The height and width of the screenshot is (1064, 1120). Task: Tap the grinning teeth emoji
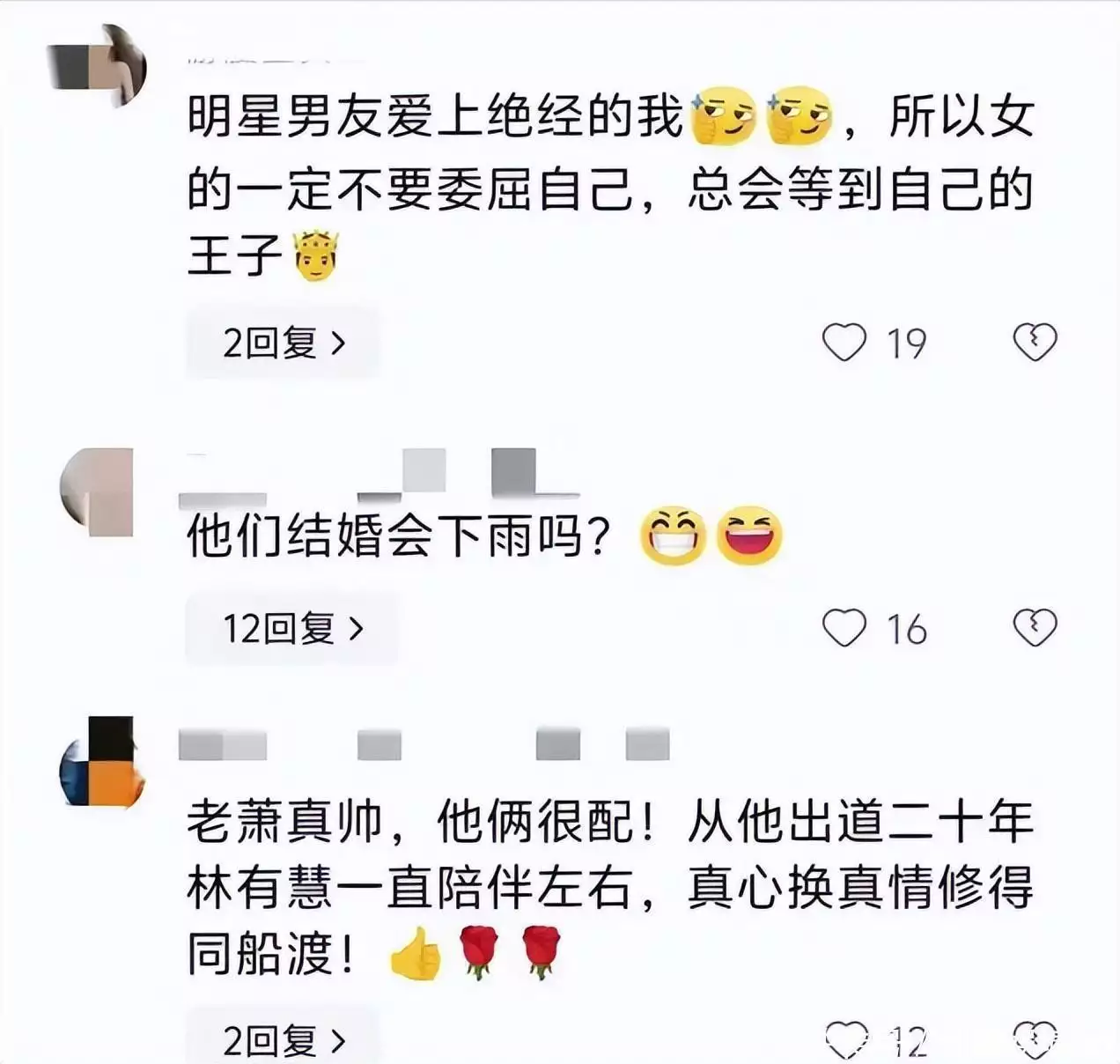[x=674, y=536]
